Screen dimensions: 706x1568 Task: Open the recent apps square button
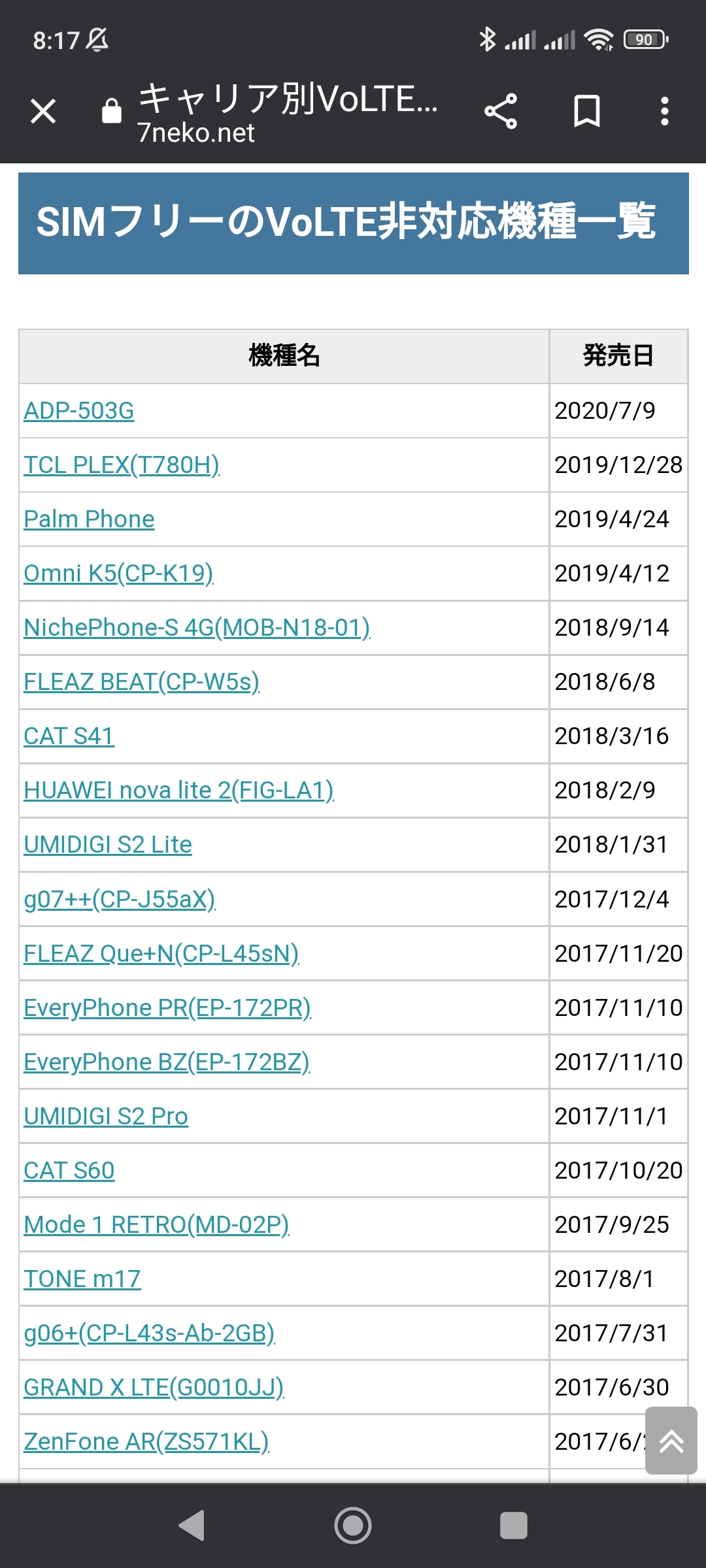click(x=513, y=1526)
